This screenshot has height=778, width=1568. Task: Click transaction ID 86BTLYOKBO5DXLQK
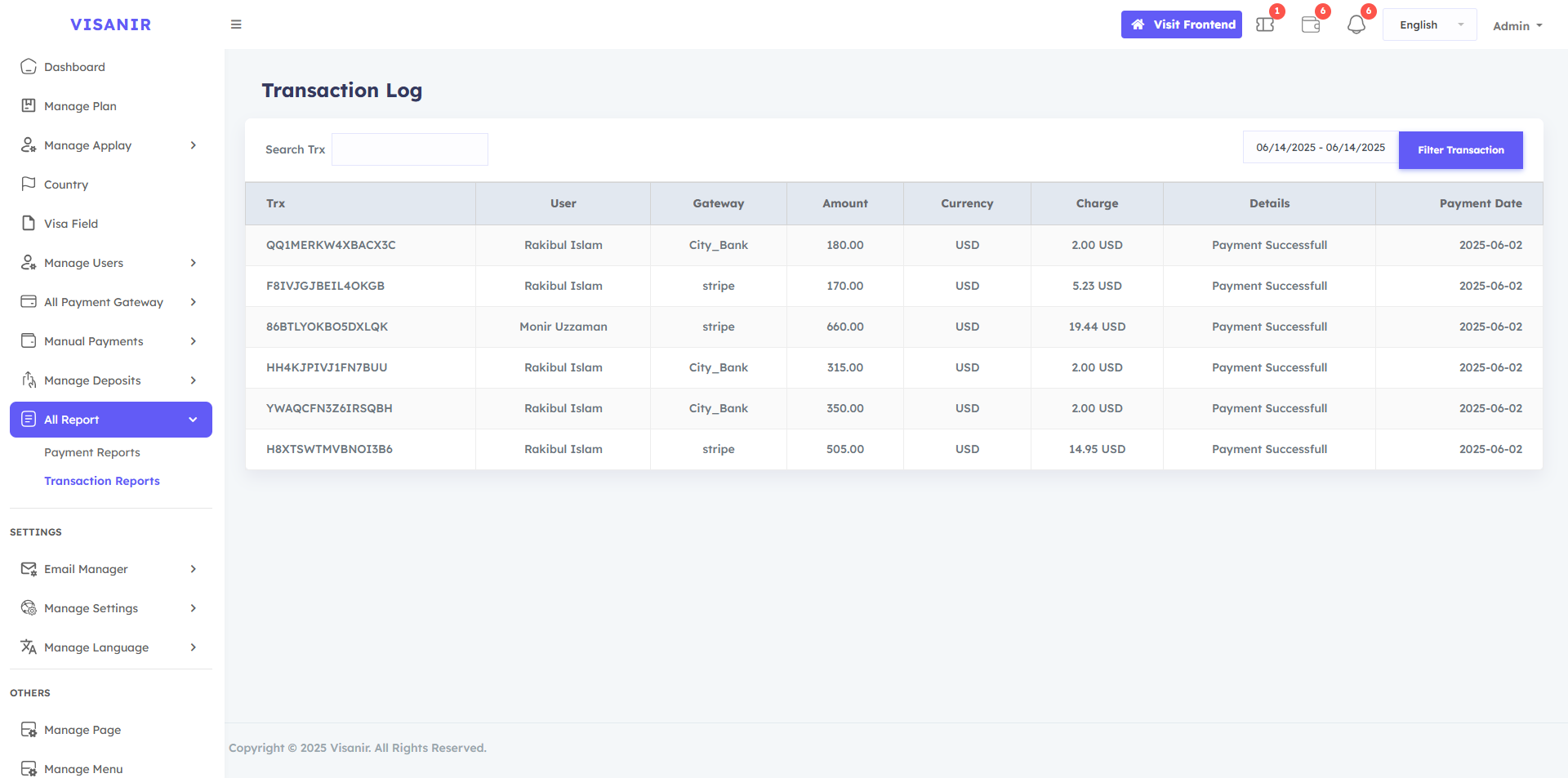tap(327, 327)
